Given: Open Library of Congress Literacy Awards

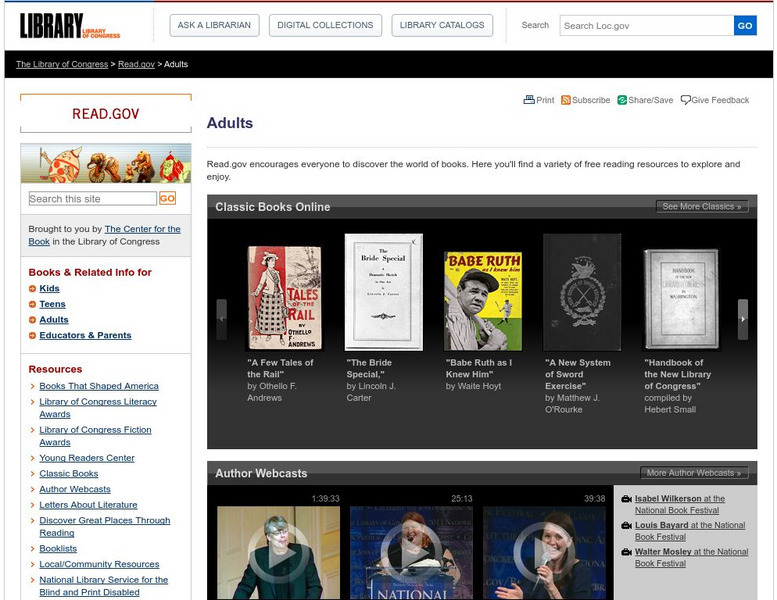Looking at the screenshot, I should point(98,408).
